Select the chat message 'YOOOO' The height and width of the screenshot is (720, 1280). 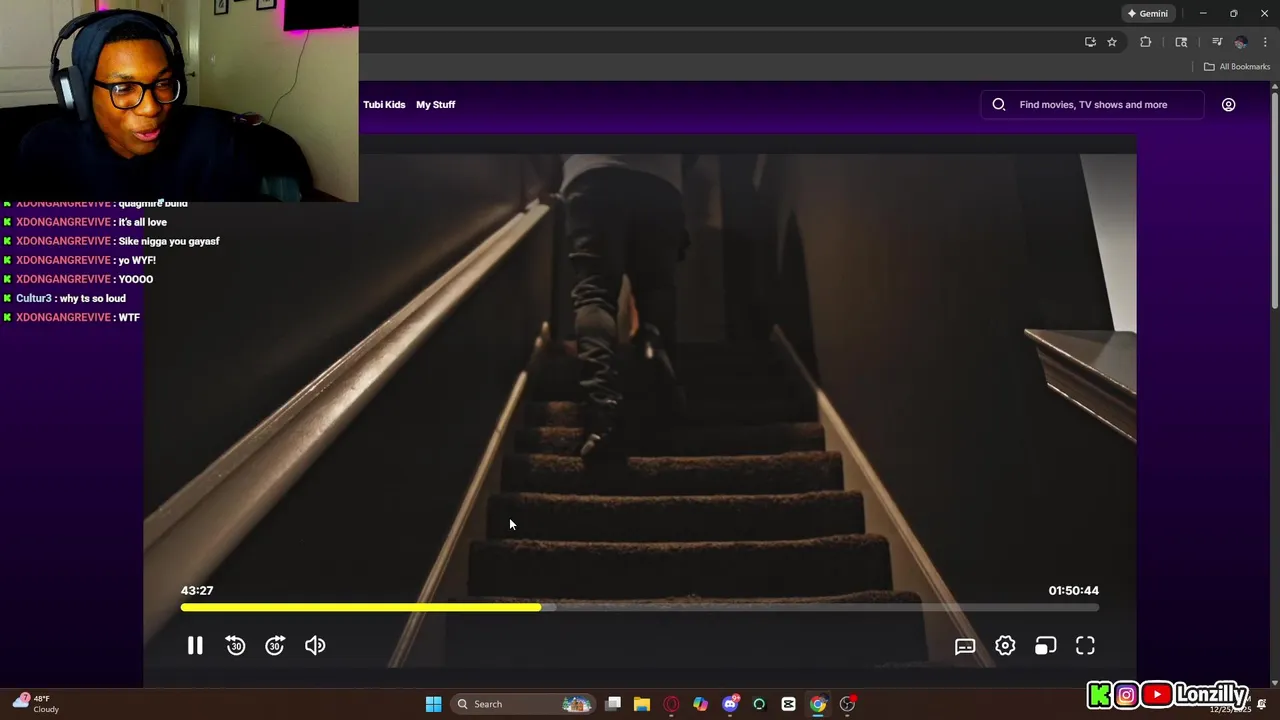click(136, 279)
